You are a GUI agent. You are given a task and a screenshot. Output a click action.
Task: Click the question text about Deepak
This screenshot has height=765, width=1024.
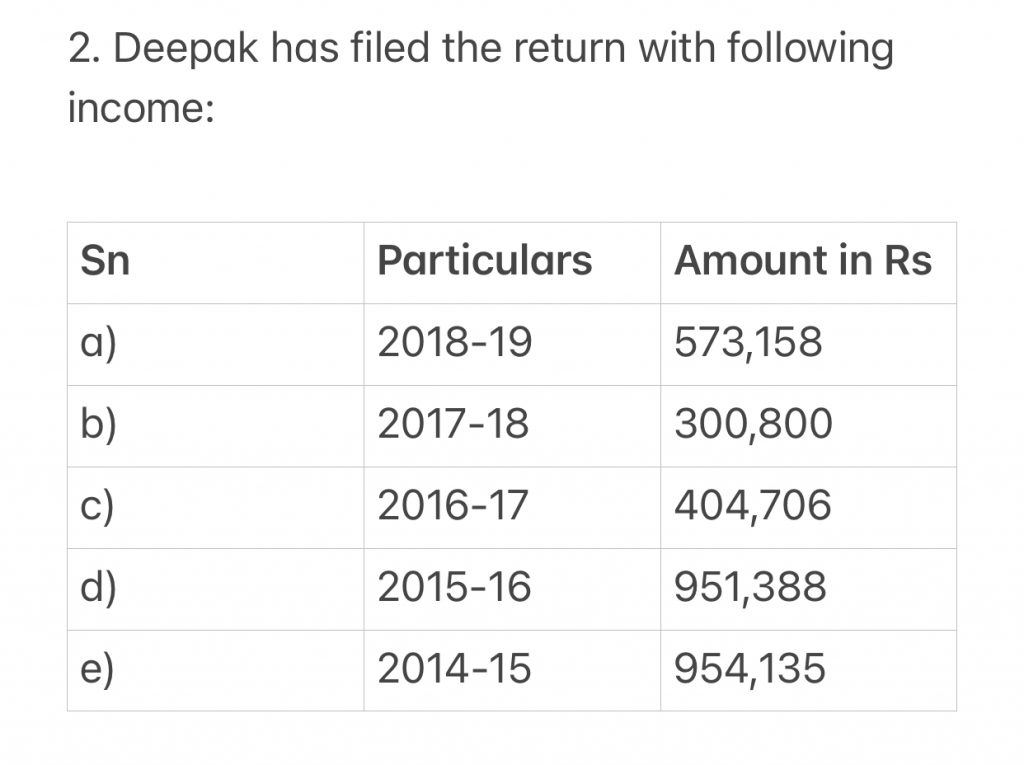coord(481,77)
